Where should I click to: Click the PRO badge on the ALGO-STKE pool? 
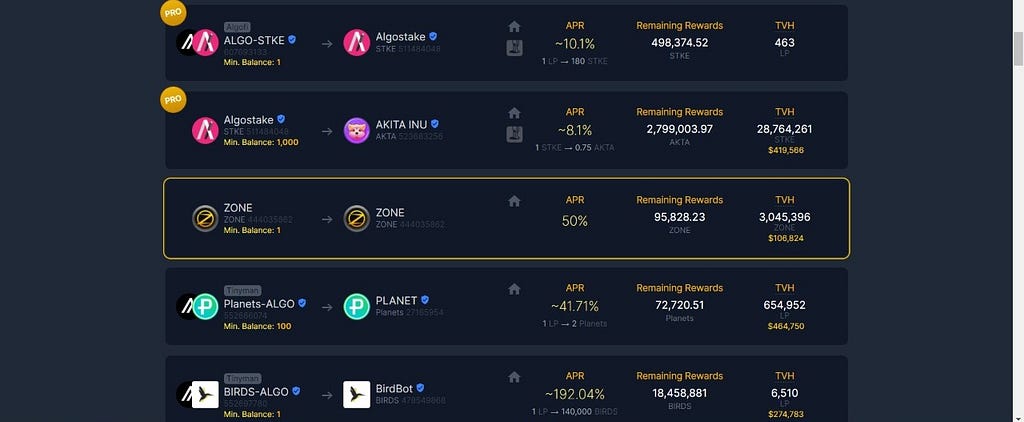pyautogui.click(x=173, y=12)
